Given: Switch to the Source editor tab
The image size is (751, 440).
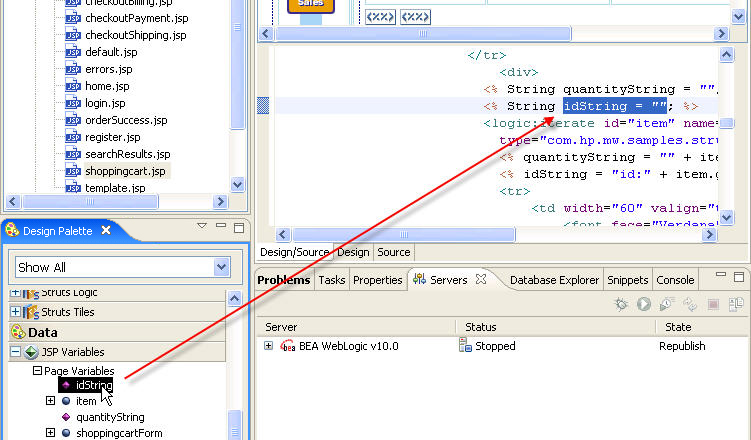Looking at the screenshot, I should point(394,252).
